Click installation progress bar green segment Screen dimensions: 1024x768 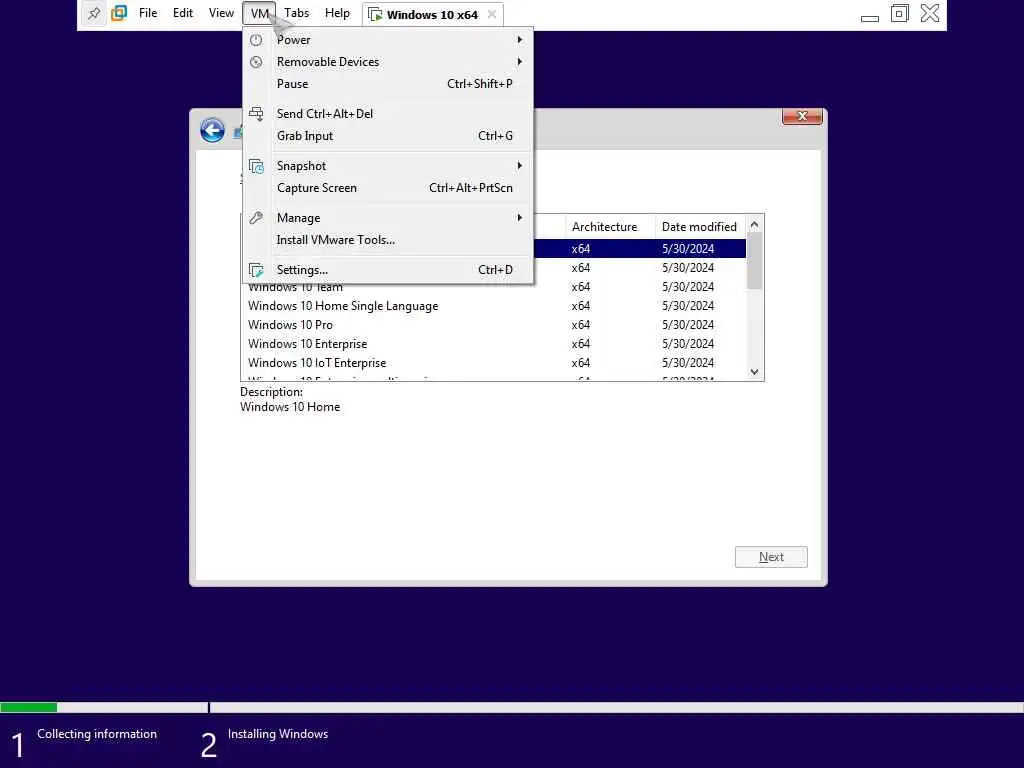pyautogui.click(x=29, y=707)
